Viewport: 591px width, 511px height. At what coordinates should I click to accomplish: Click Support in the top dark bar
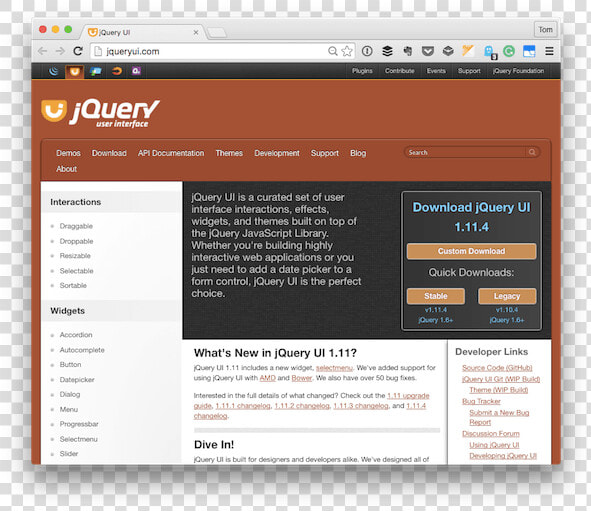[469, 71]
